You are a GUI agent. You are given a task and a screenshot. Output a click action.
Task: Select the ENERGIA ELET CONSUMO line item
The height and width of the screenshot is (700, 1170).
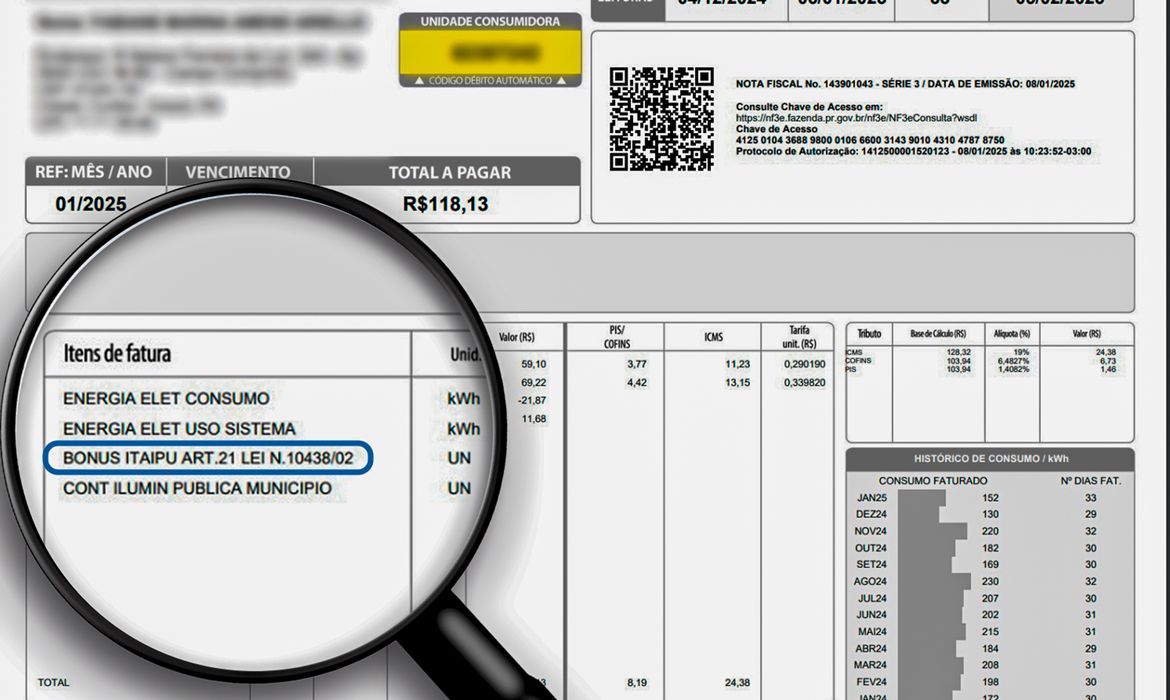166,399
